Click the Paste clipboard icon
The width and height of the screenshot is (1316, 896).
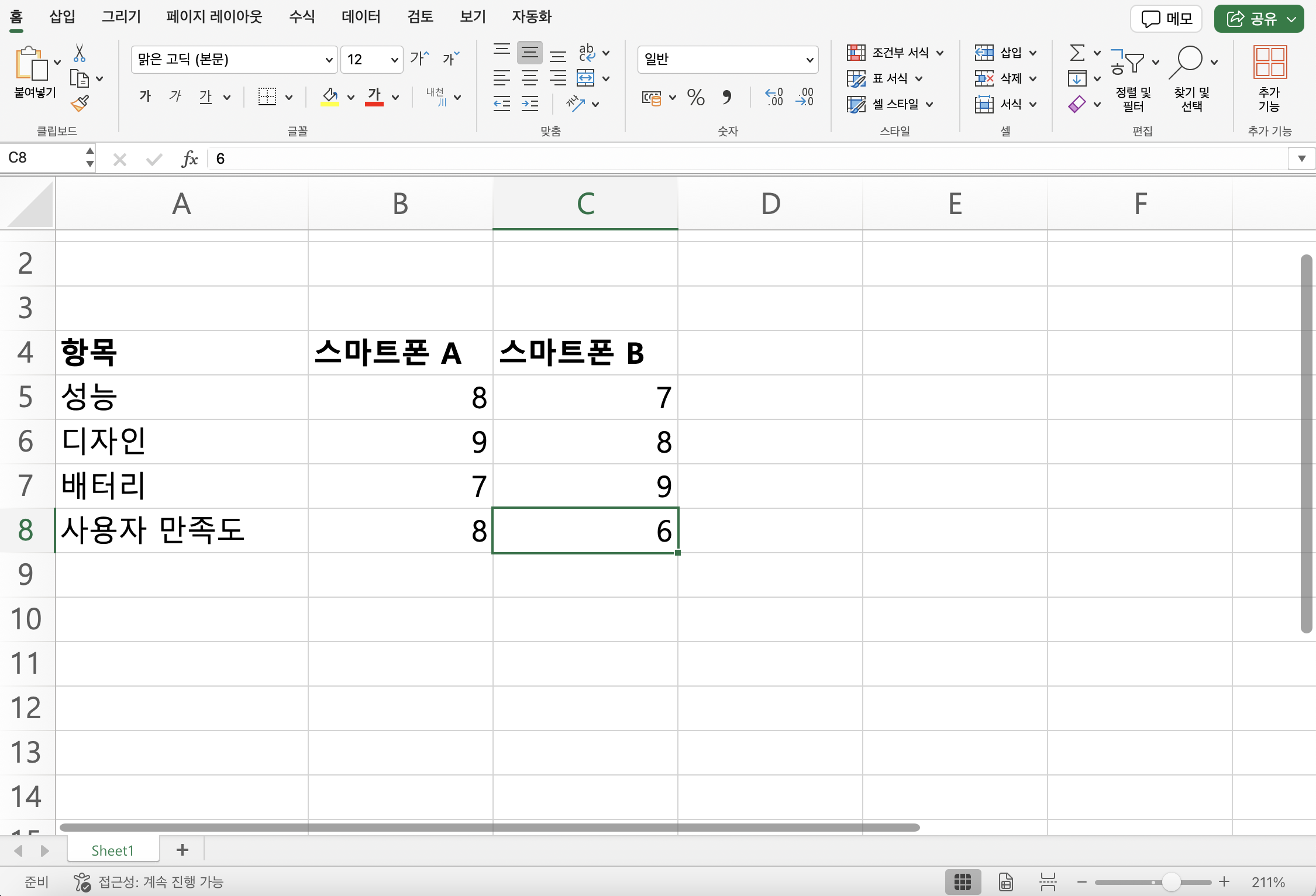(x=32, y=63)
